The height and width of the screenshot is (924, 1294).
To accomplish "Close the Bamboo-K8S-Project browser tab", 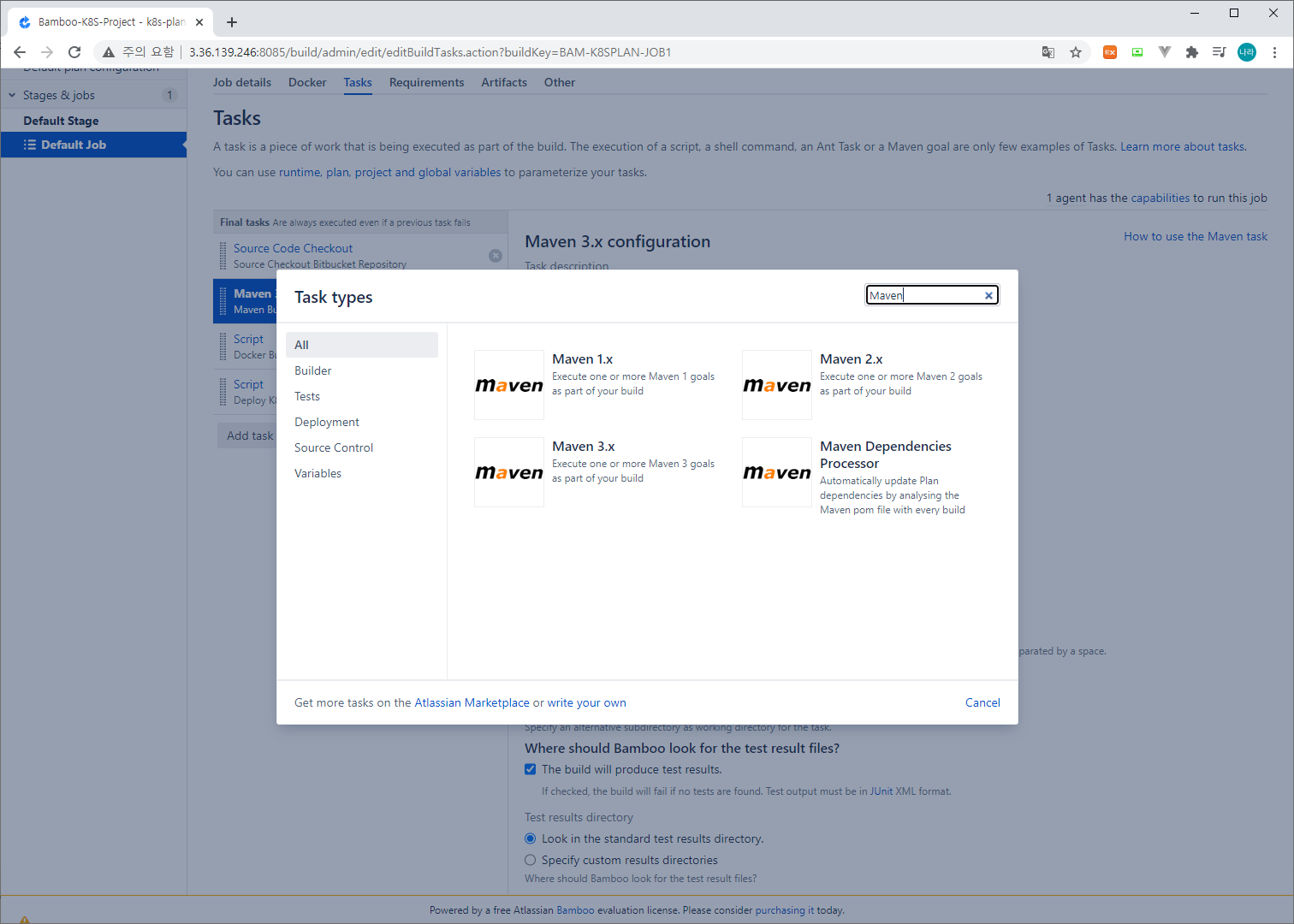I will pyautogui.click(x=199, y=22).
